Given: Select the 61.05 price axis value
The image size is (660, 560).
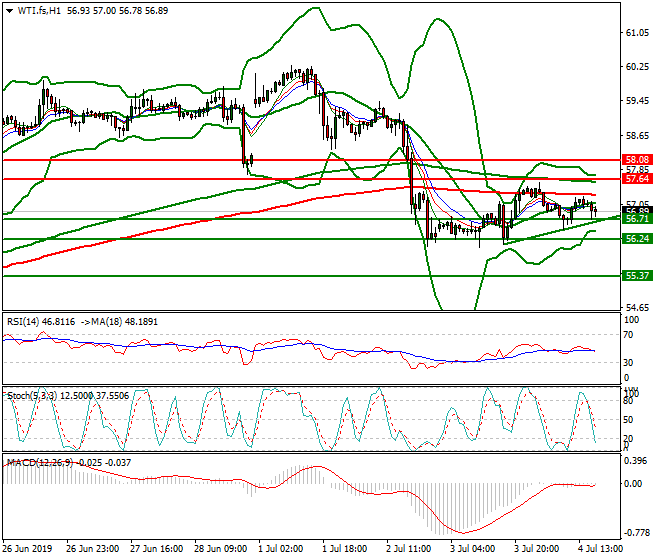Looking at the screenshot, I should tap(637, 33).
